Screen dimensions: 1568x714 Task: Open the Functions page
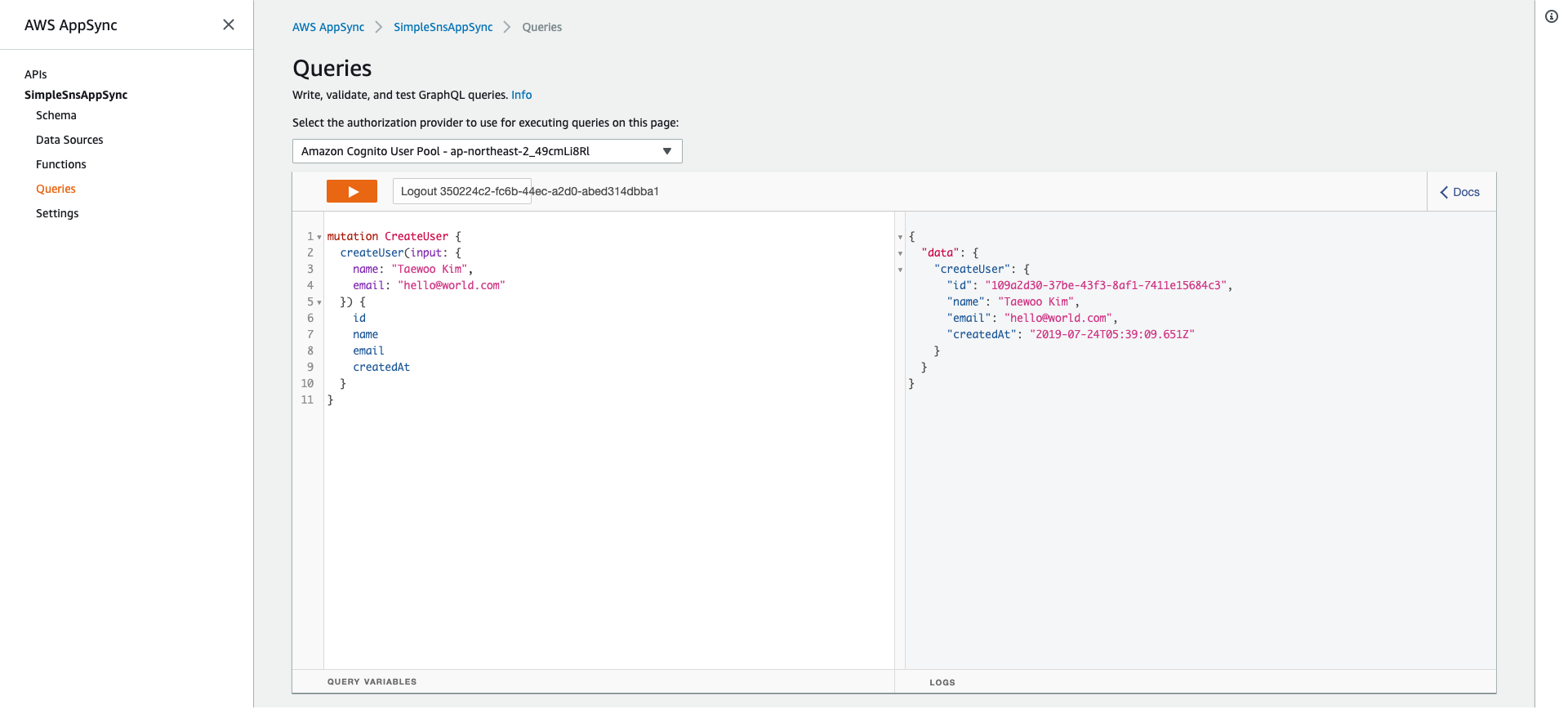click(61, 164)
